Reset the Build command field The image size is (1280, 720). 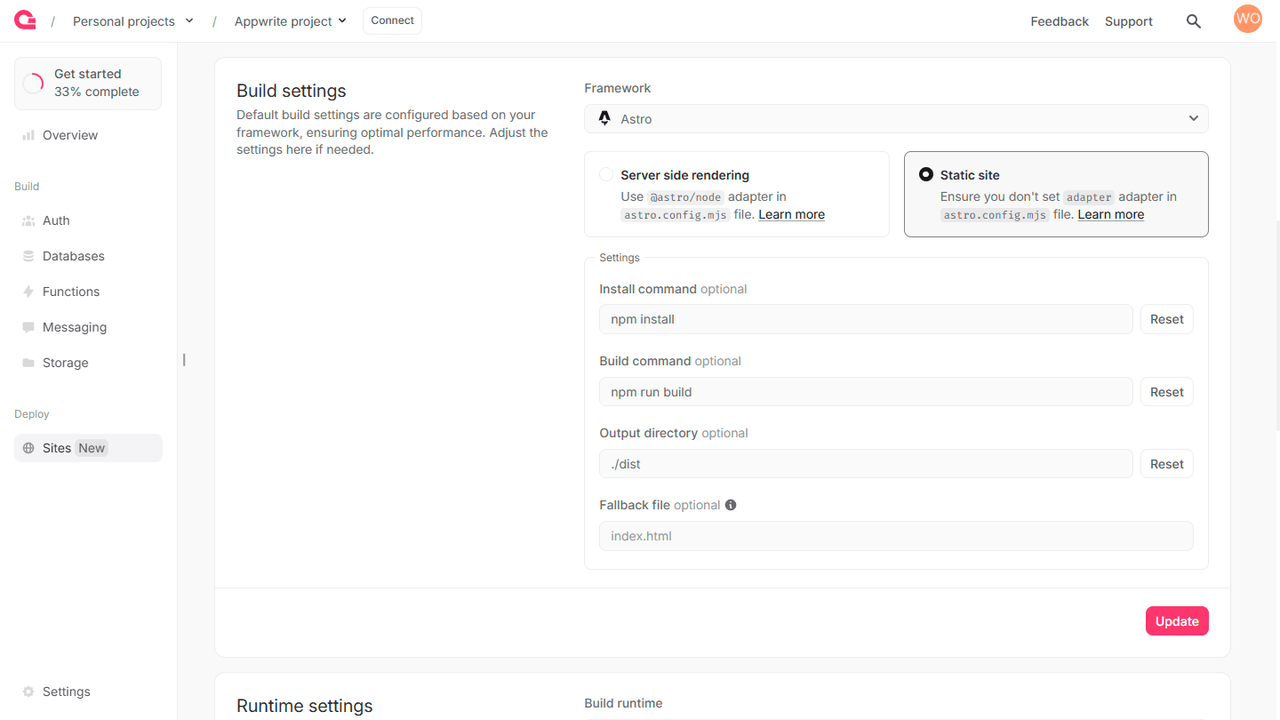pos(1166,392)
